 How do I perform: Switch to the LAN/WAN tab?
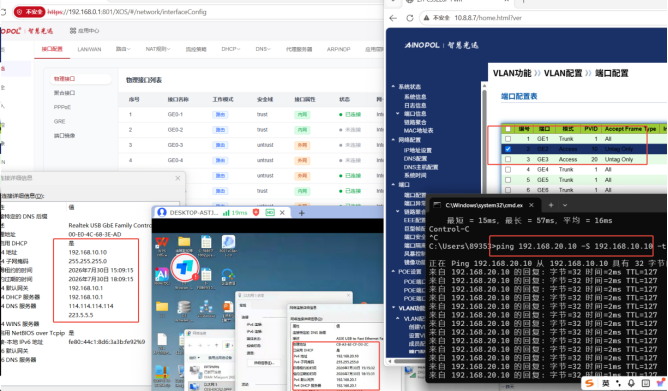pyautogui.click(x=89, y=49)
